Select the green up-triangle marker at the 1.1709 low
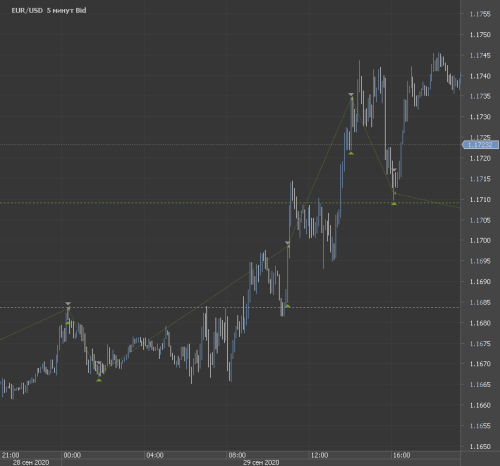Viewport: 500px width, 466px height. tap(394, 203)
